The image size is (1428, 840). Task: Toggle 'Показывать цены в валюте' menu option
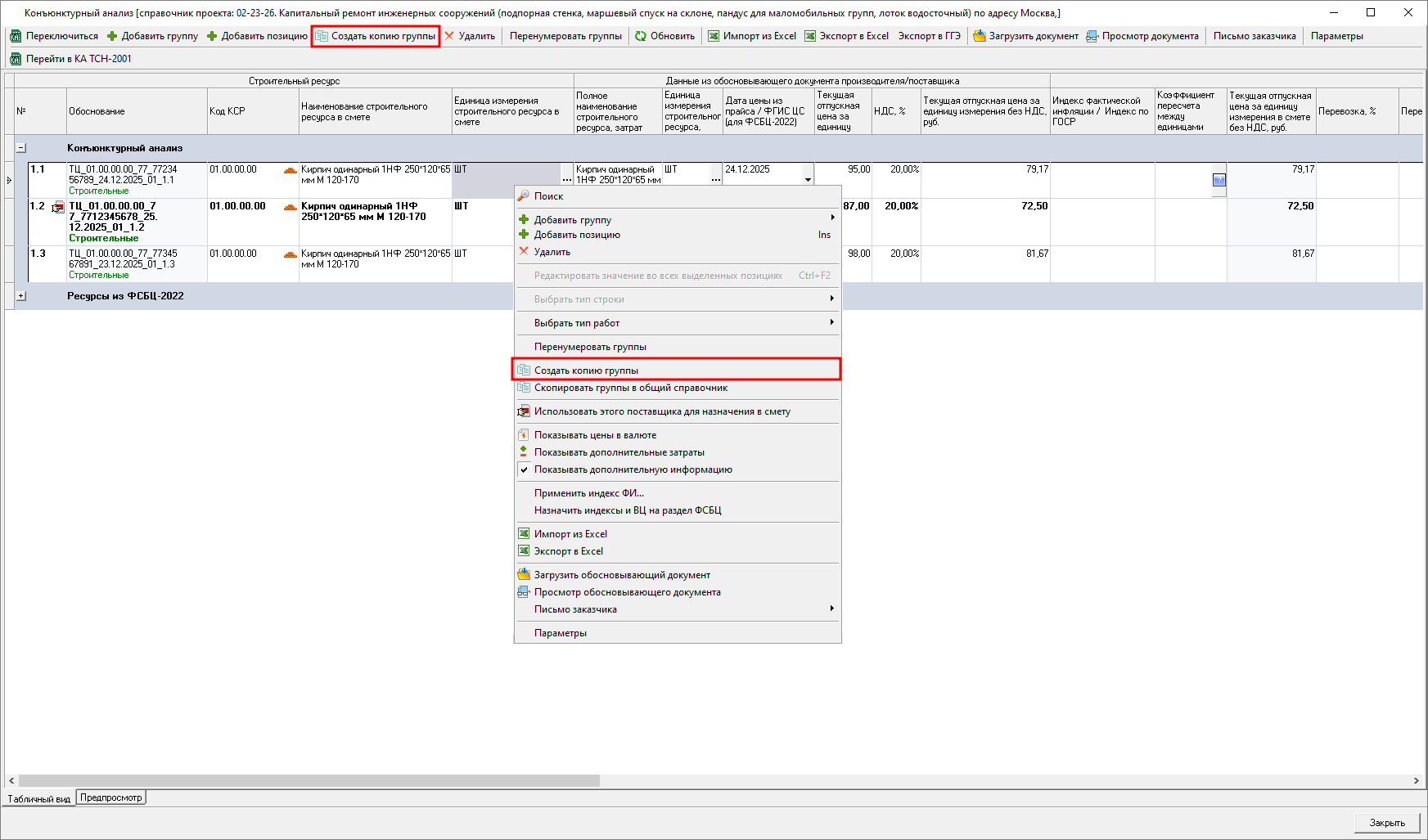(595, 435)
